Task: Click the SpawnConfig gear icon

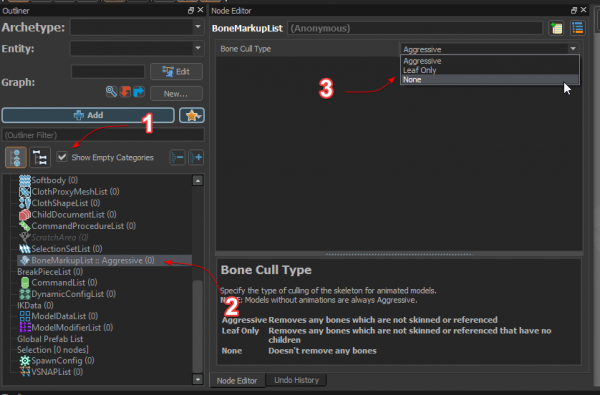Action: (25, 361)
